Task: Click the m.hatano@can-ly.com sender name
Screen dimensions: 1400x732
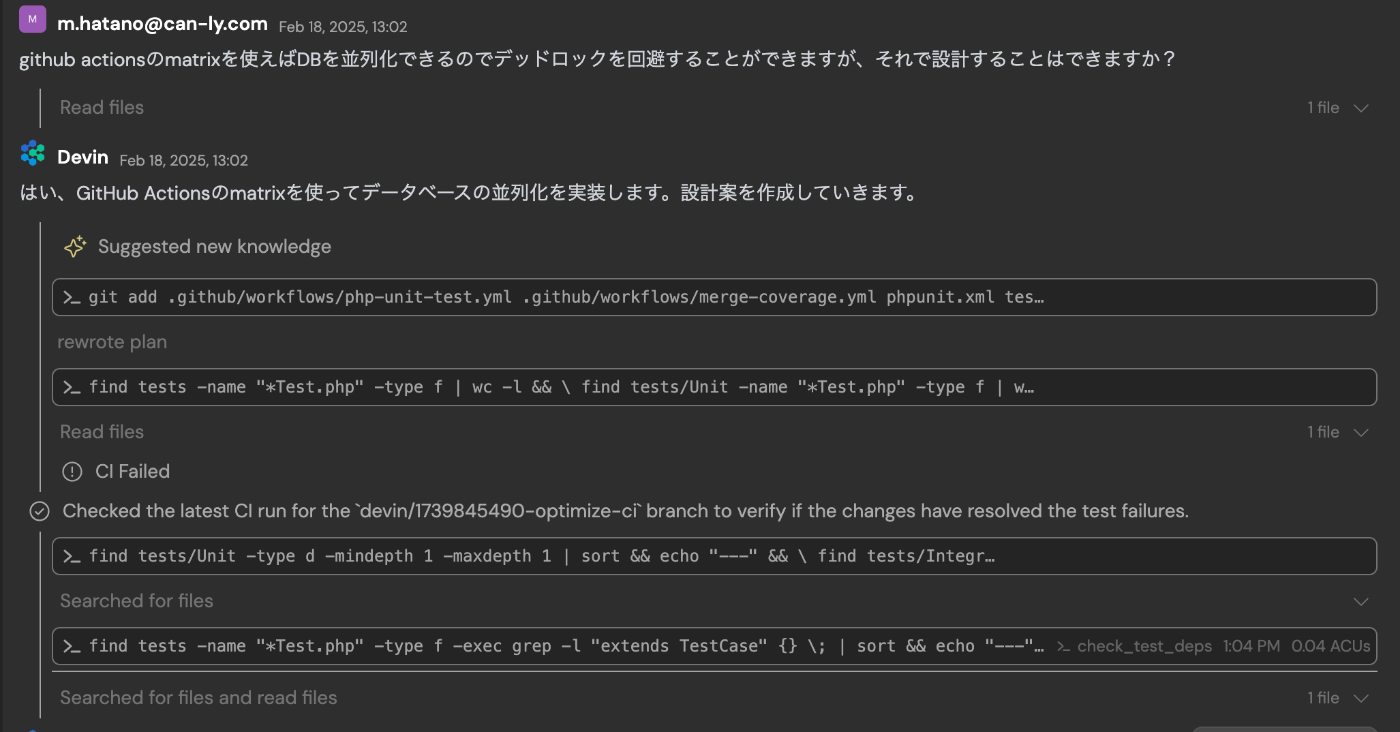Action: [x=162, y=23]
